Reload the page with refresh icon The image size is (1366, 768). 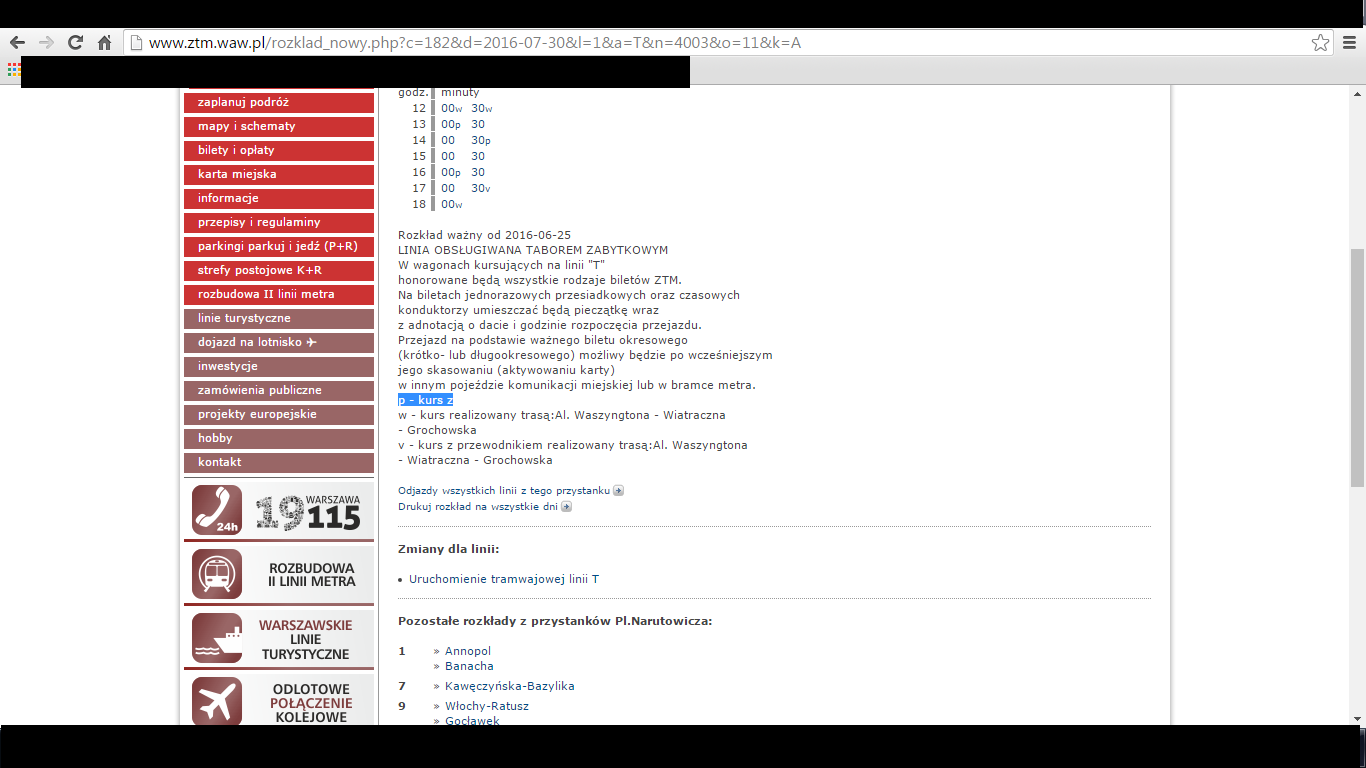75,42
